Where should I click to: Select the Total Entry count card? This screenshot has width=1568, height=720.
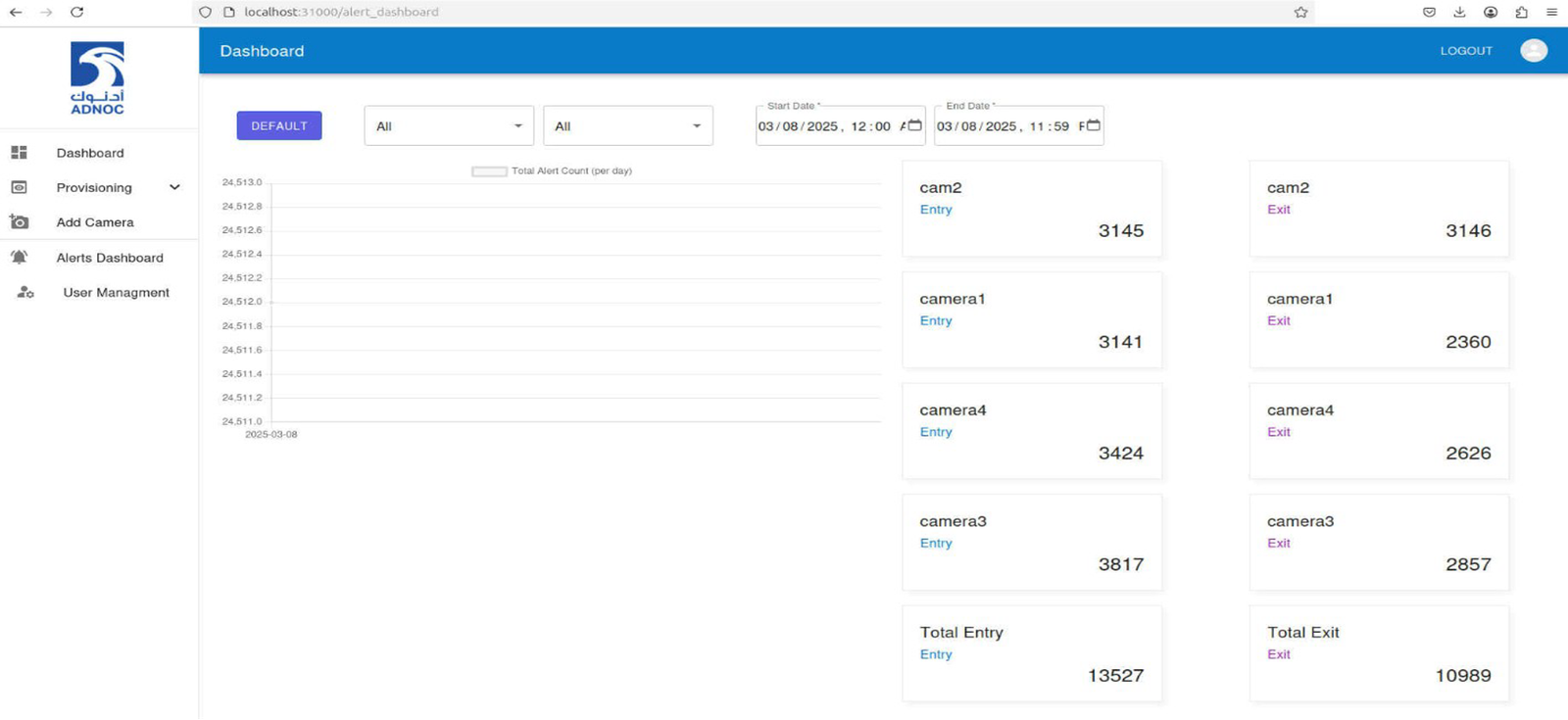pyautogui.click(x=1031, y=653)
